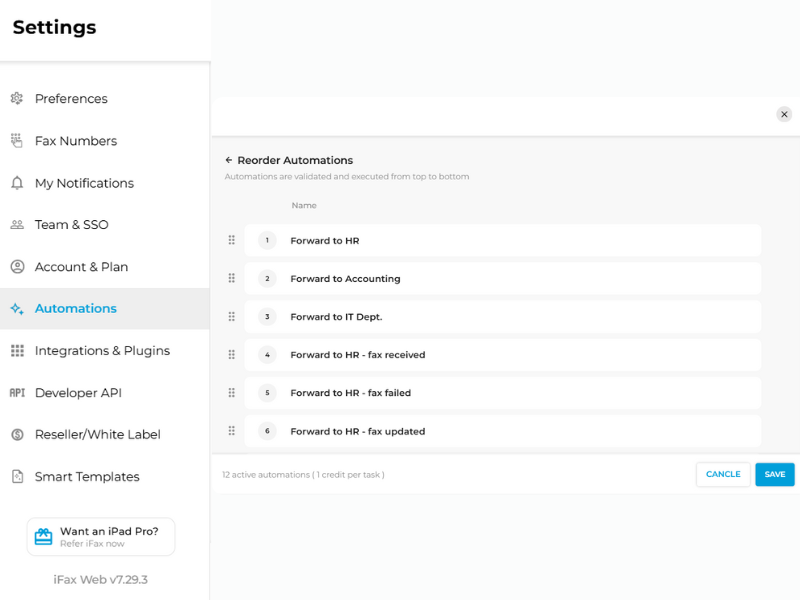800x600 pixels.
Task: Click the number badge on Forward to HR - fax failed
Action: (265, 393)
